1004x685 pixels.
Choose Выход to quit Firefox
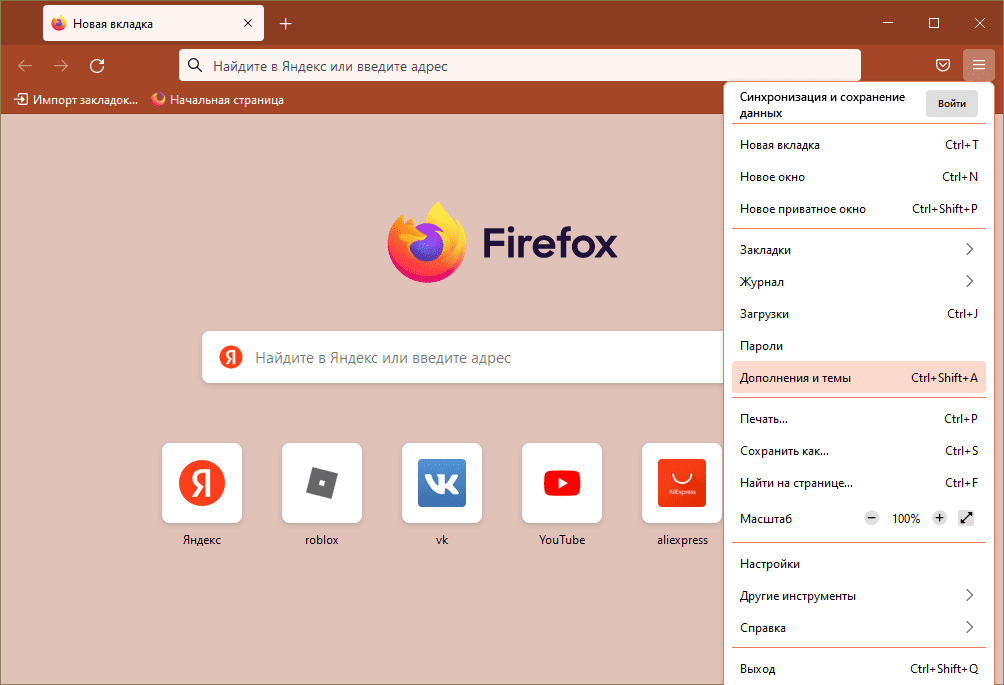point(859,668)
